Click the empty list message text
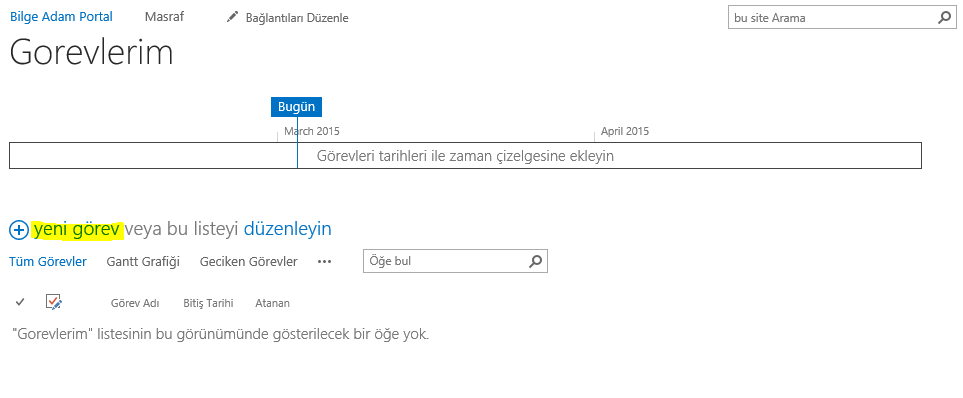 coord(220,335)
